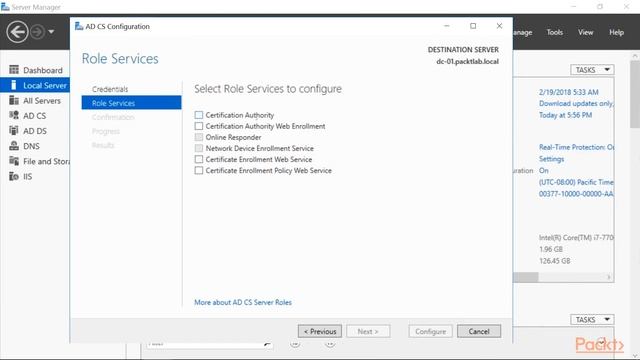Click the Server Manager title bar icon

click(5, 7)
